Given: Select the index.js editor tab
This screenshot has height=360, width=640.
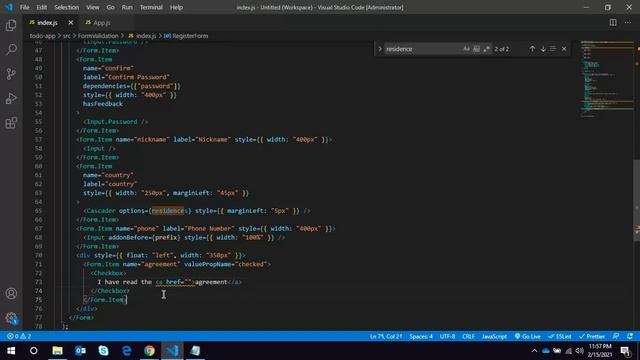Looking at the screenshot, I should coord(47,23).
